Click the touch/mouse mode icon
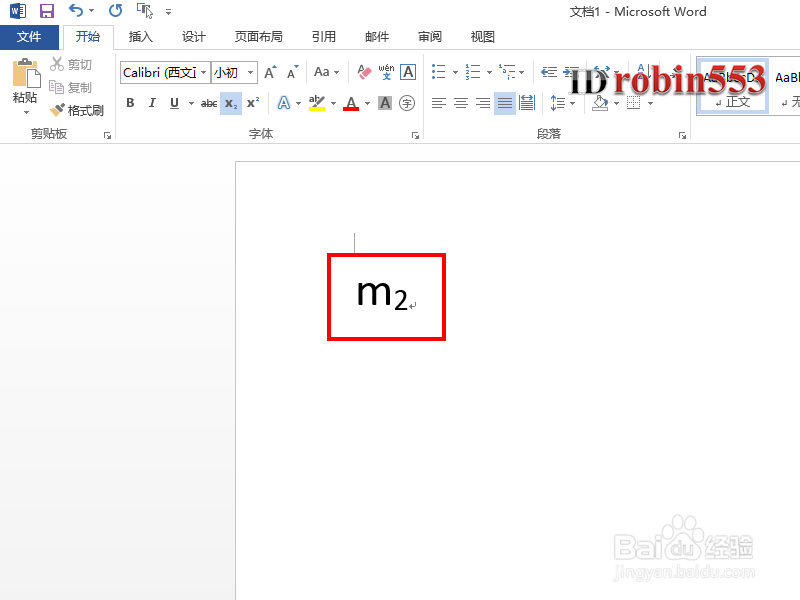The width and height of the screenshot is (800, 600). [145, 10]
